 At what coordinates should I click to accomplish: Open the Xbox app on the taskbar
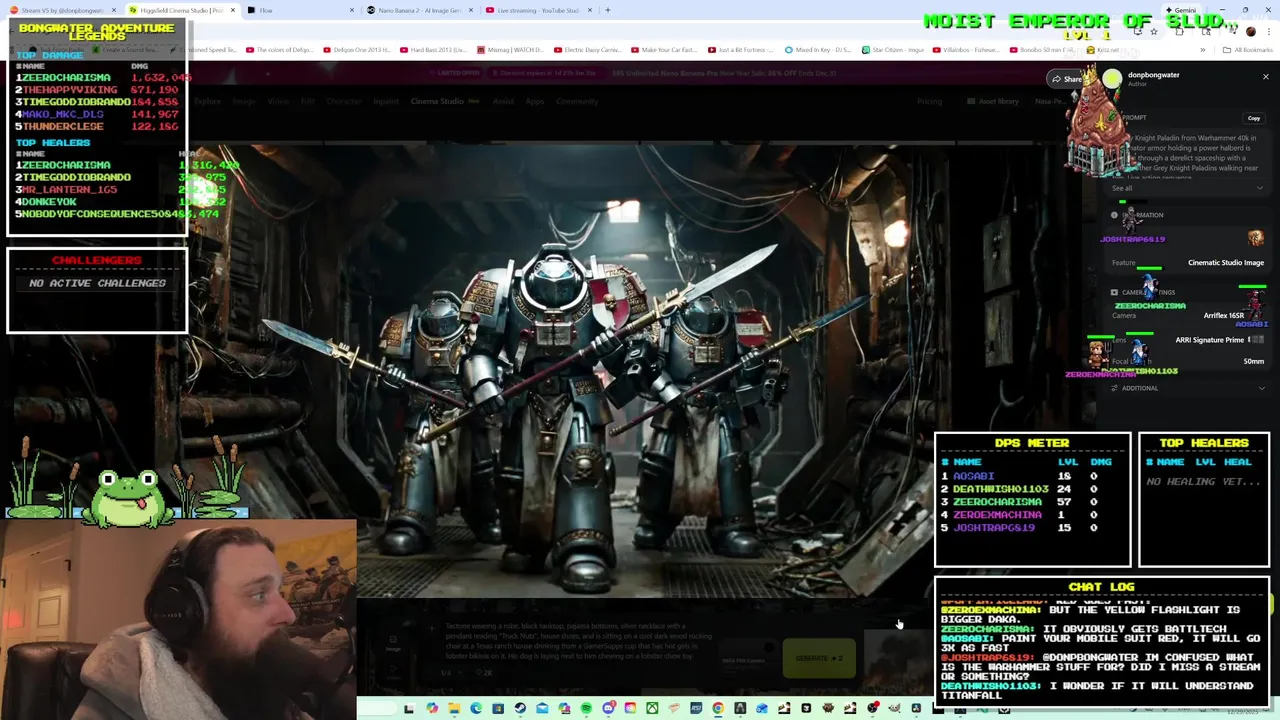click(x=652, y=708)
